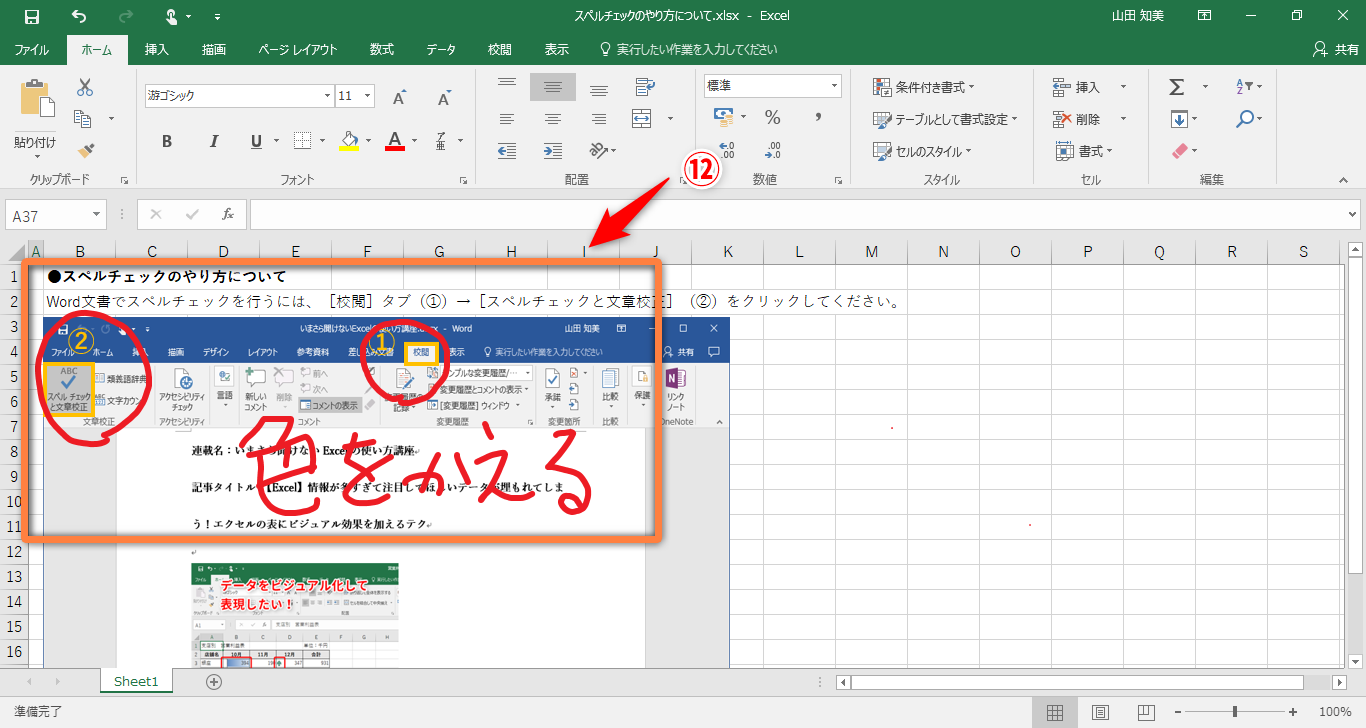Toggle Align Left for cell text
The image size is (1366, 728).
click(507, 119)
